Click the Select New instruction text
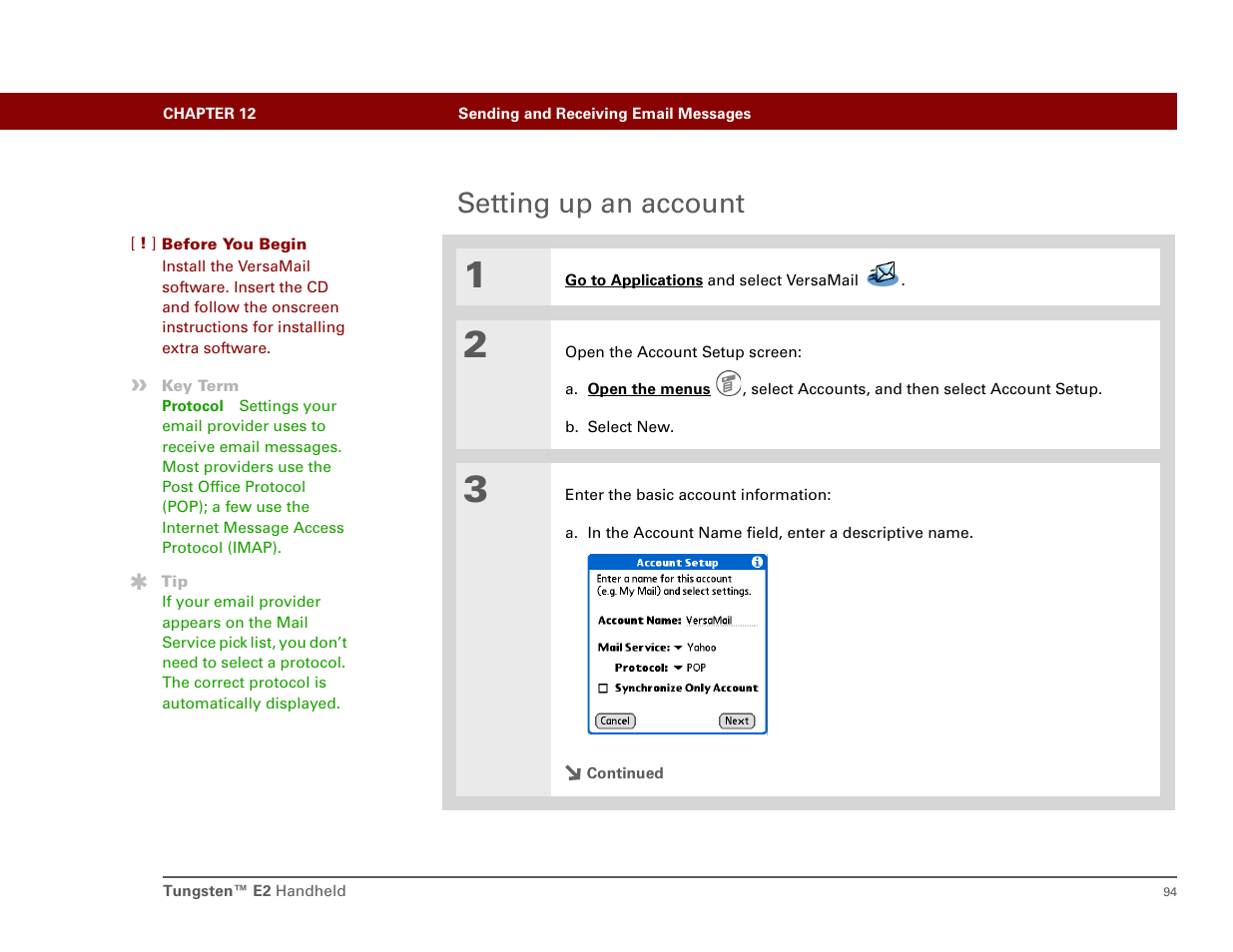 coord(631,427)
